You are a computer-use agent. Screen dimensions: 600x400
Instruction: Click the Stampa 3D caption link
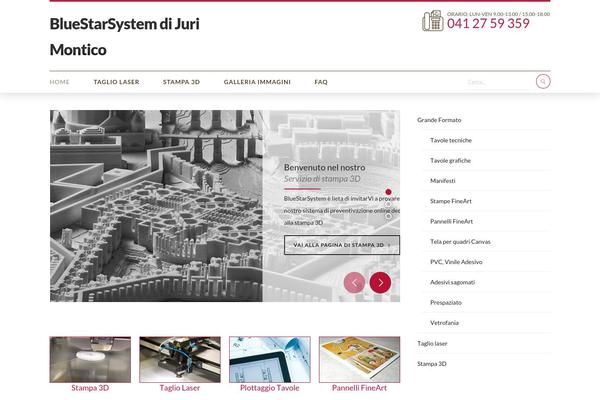pos(90,388)
